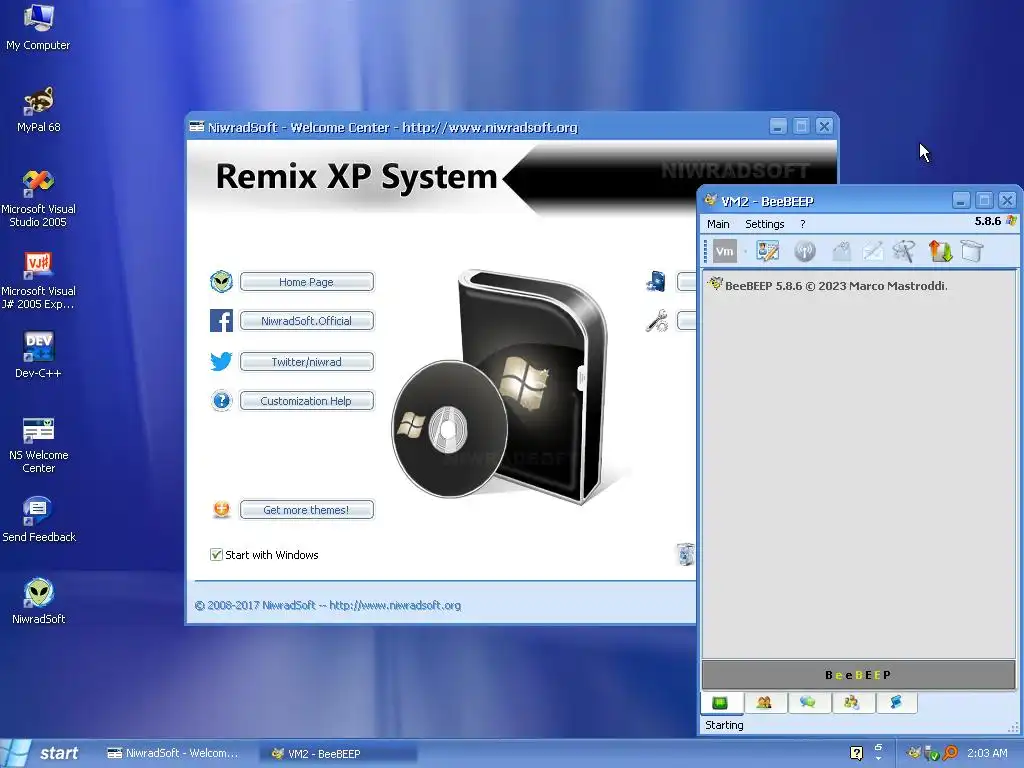Click the orange plus icon beside Get more themes

(221, 509)
